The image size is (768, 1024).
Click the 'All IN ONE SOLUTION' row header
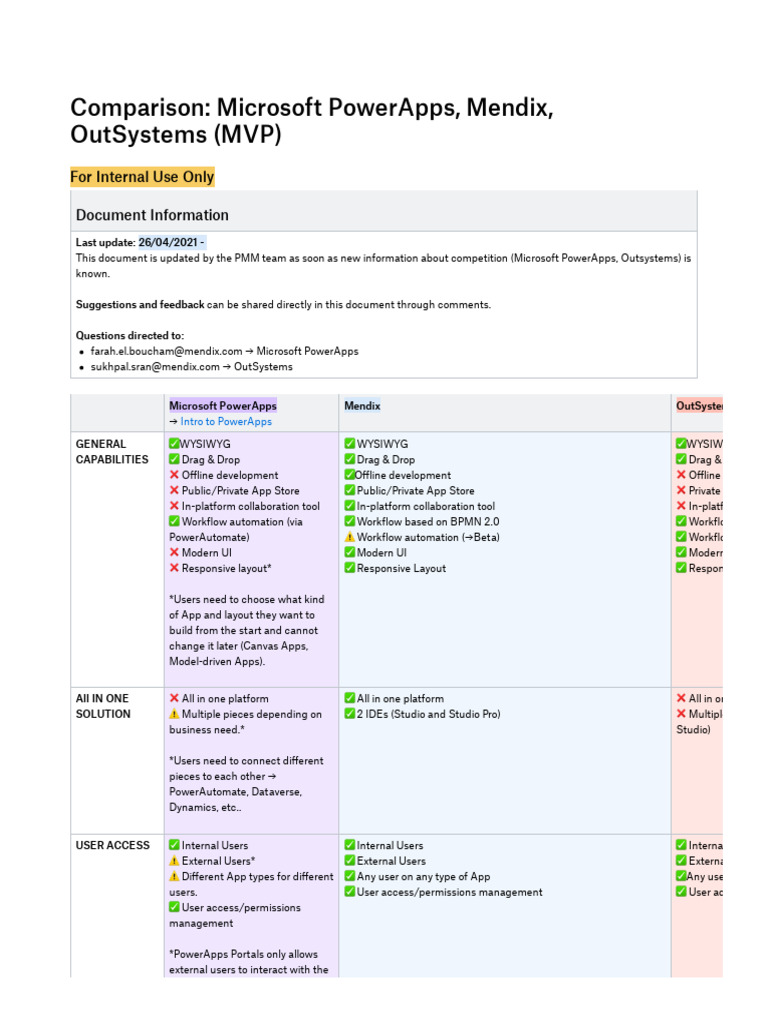(x=103, y=707)
